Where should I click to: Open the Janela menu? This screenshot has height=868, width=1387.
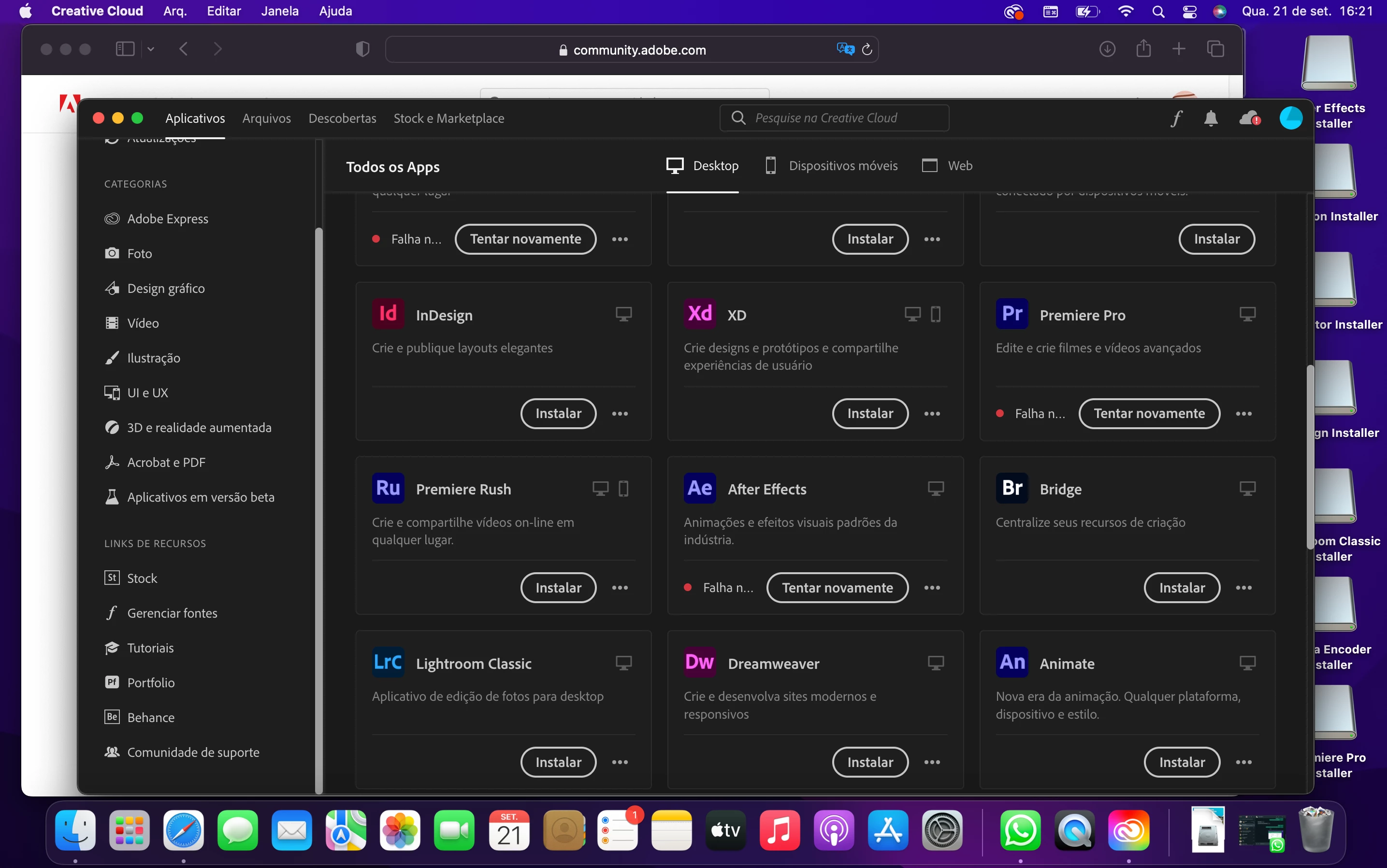pos(280,11)
